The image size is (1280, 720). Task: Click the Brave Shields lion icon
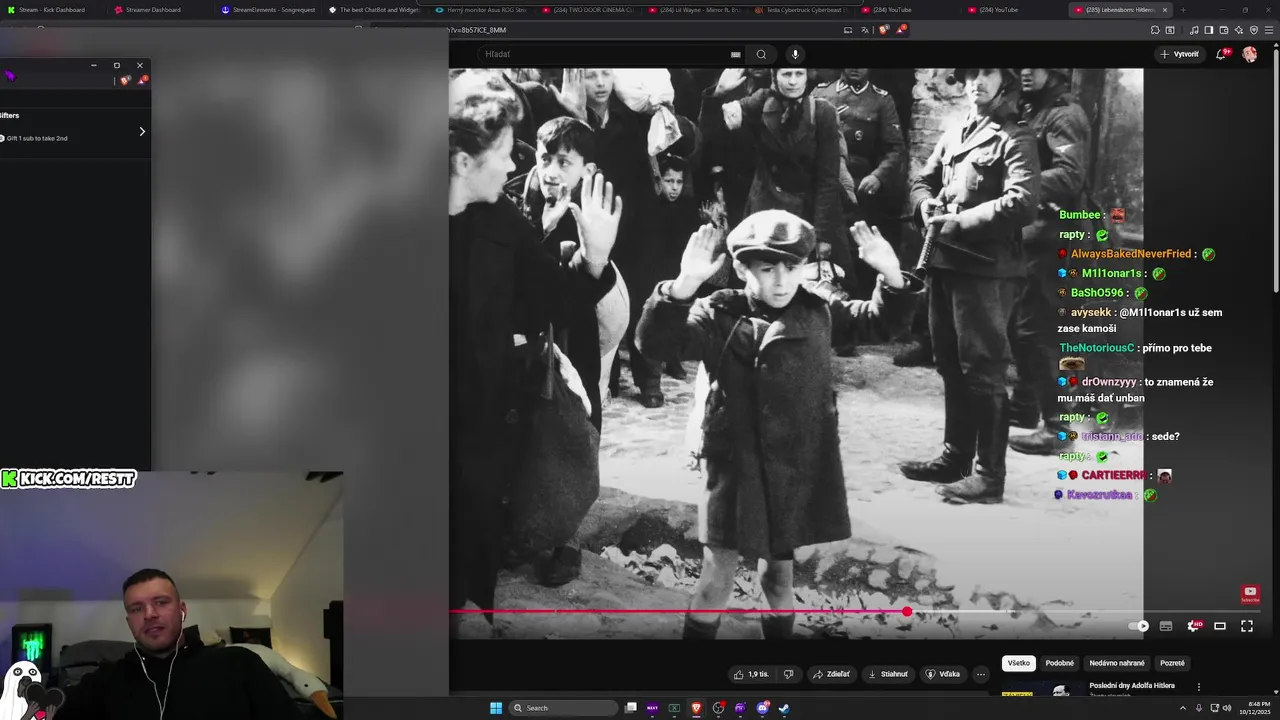coord(884,30)
